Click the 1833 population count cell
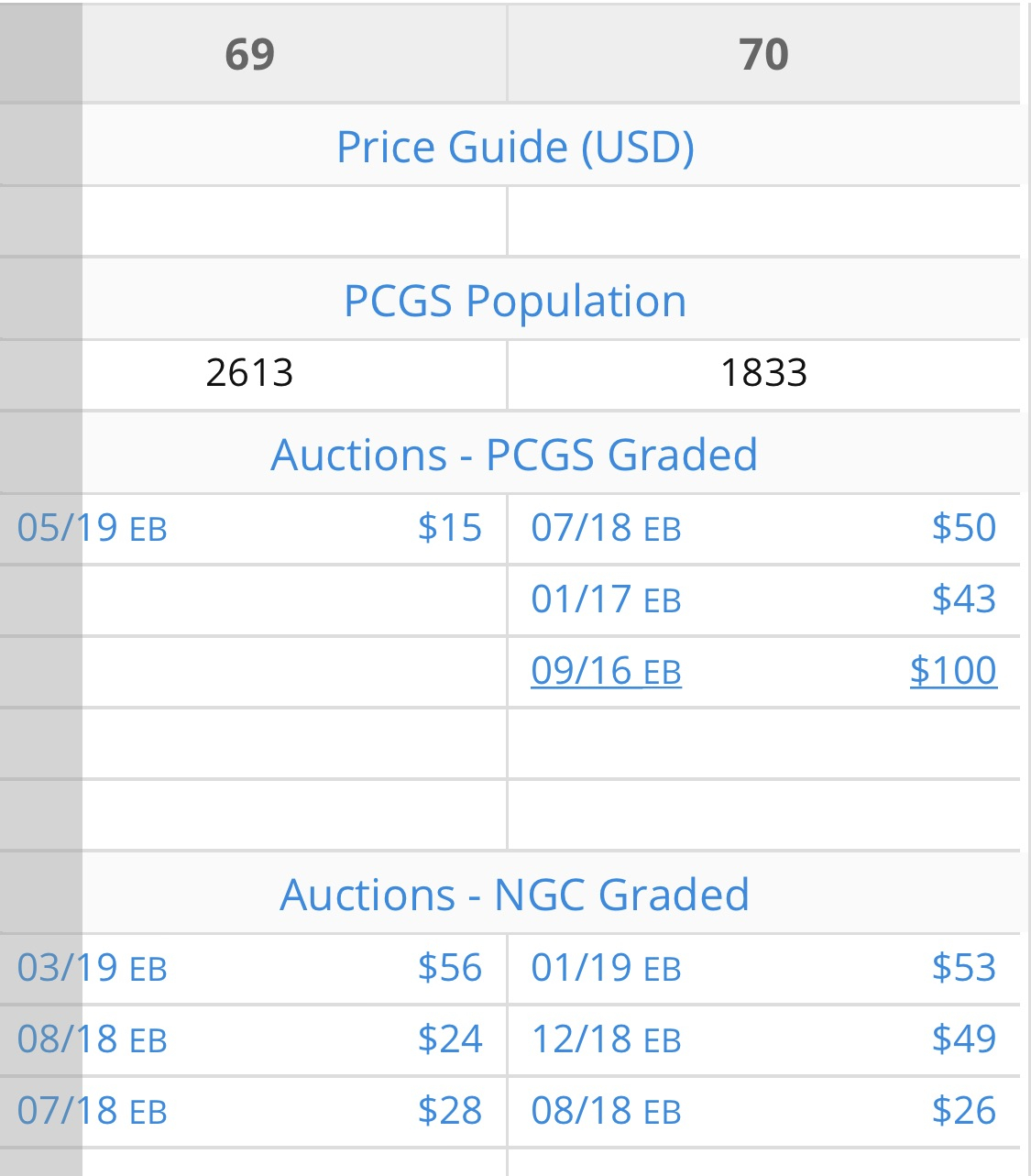 point(763,374)
